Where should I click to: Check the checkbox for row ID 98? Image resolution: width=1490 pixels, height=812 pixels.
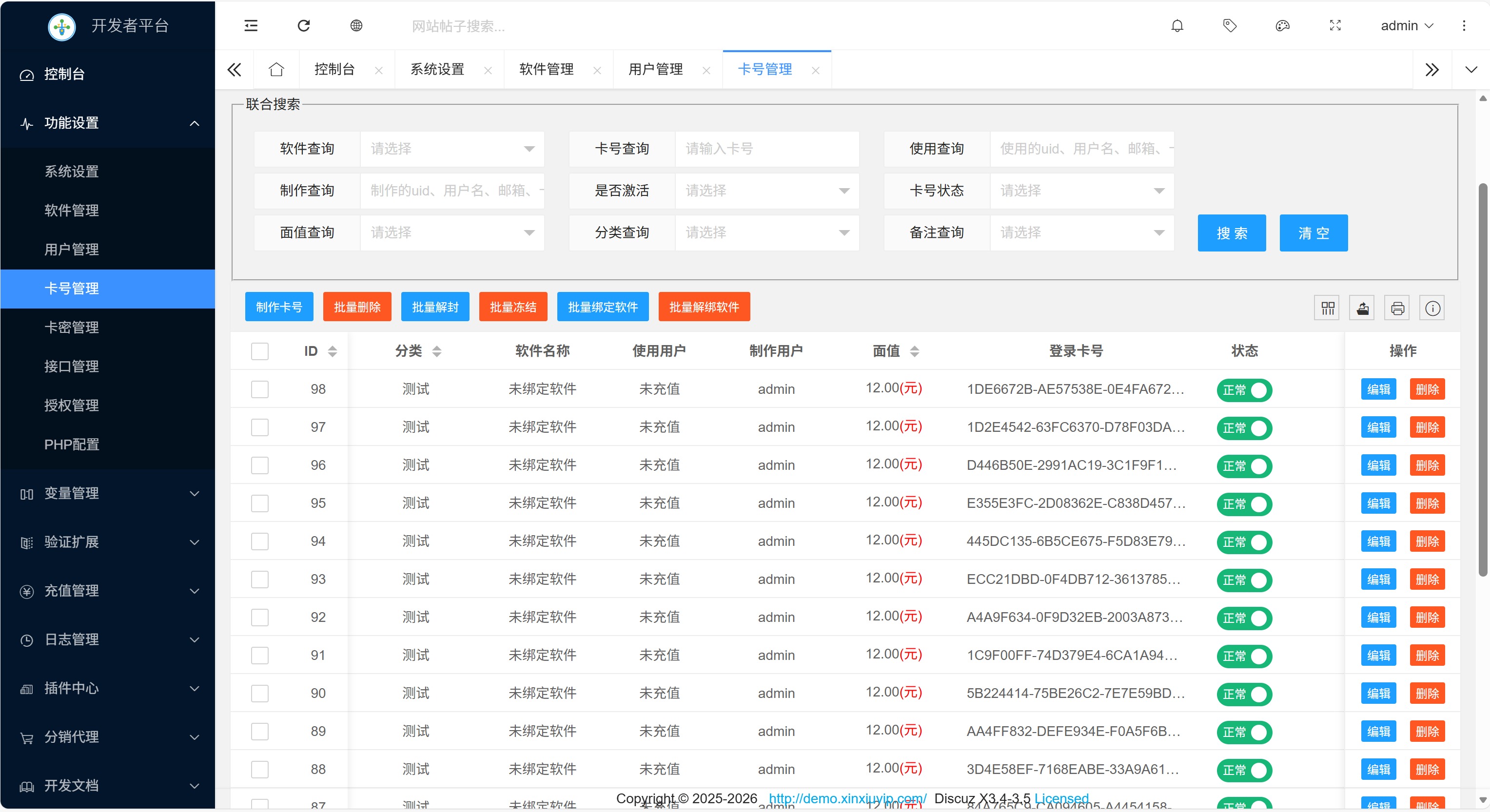coord(260,389)
